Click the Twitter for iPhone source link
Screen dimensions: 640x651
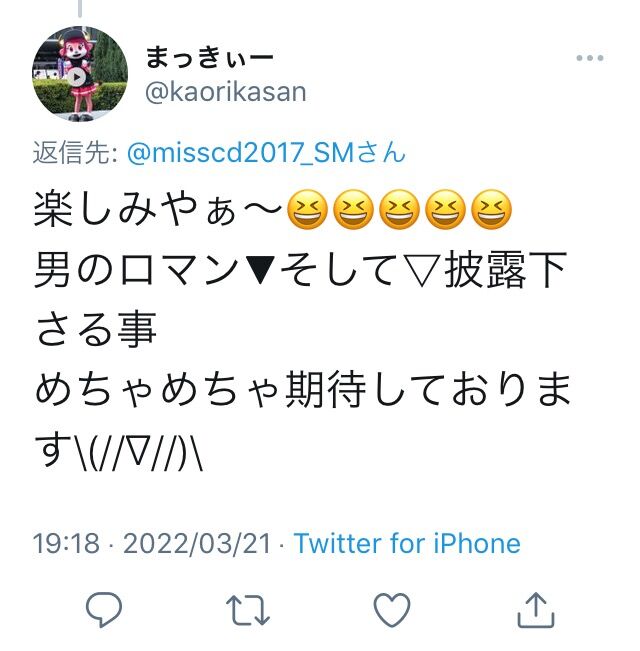[407, 543]
